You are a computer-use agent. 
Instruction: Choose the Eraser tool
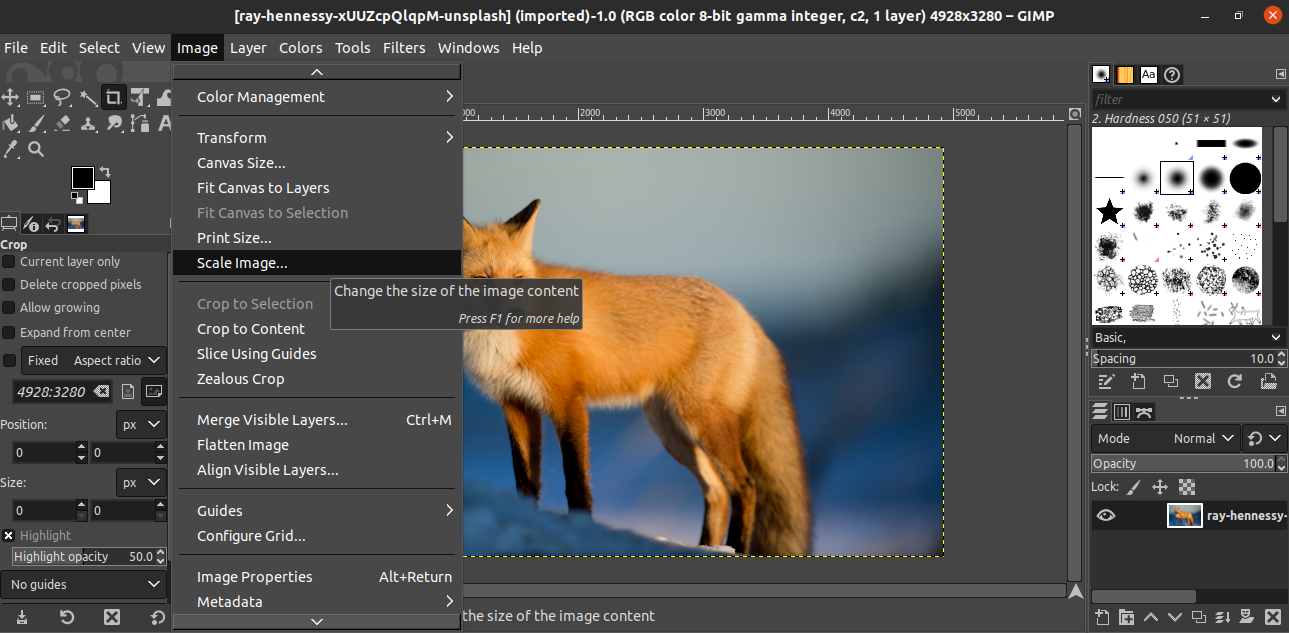click(x=62, y=123)
